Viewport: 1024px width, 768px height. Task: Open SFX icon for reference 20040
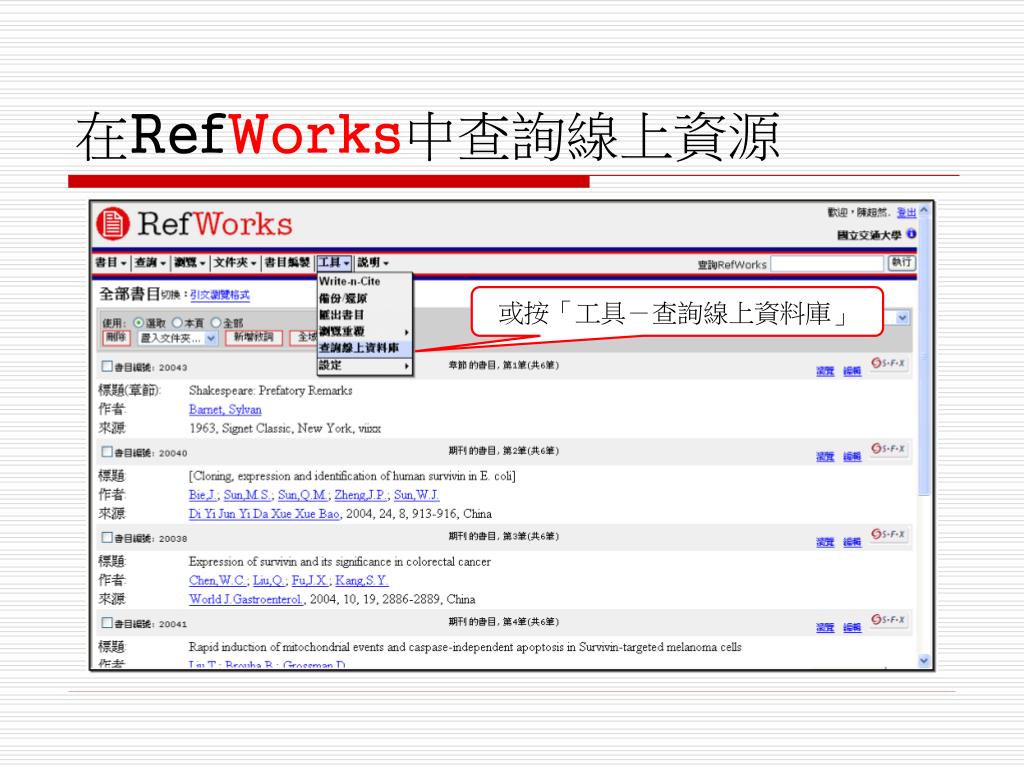point(888,449)
